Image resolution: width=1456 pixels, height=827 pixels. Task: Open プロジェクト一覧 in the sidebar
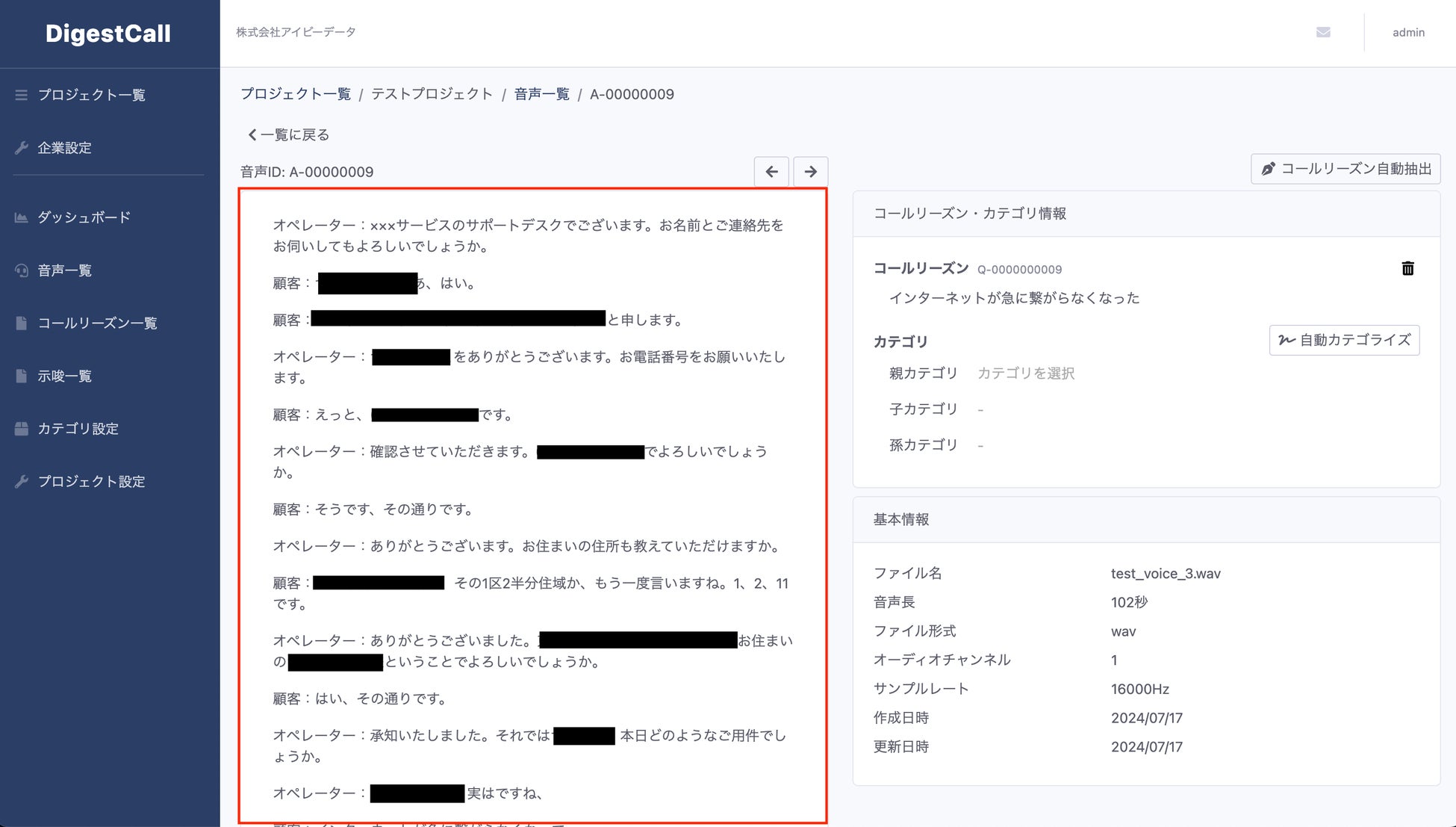point(91,95)
